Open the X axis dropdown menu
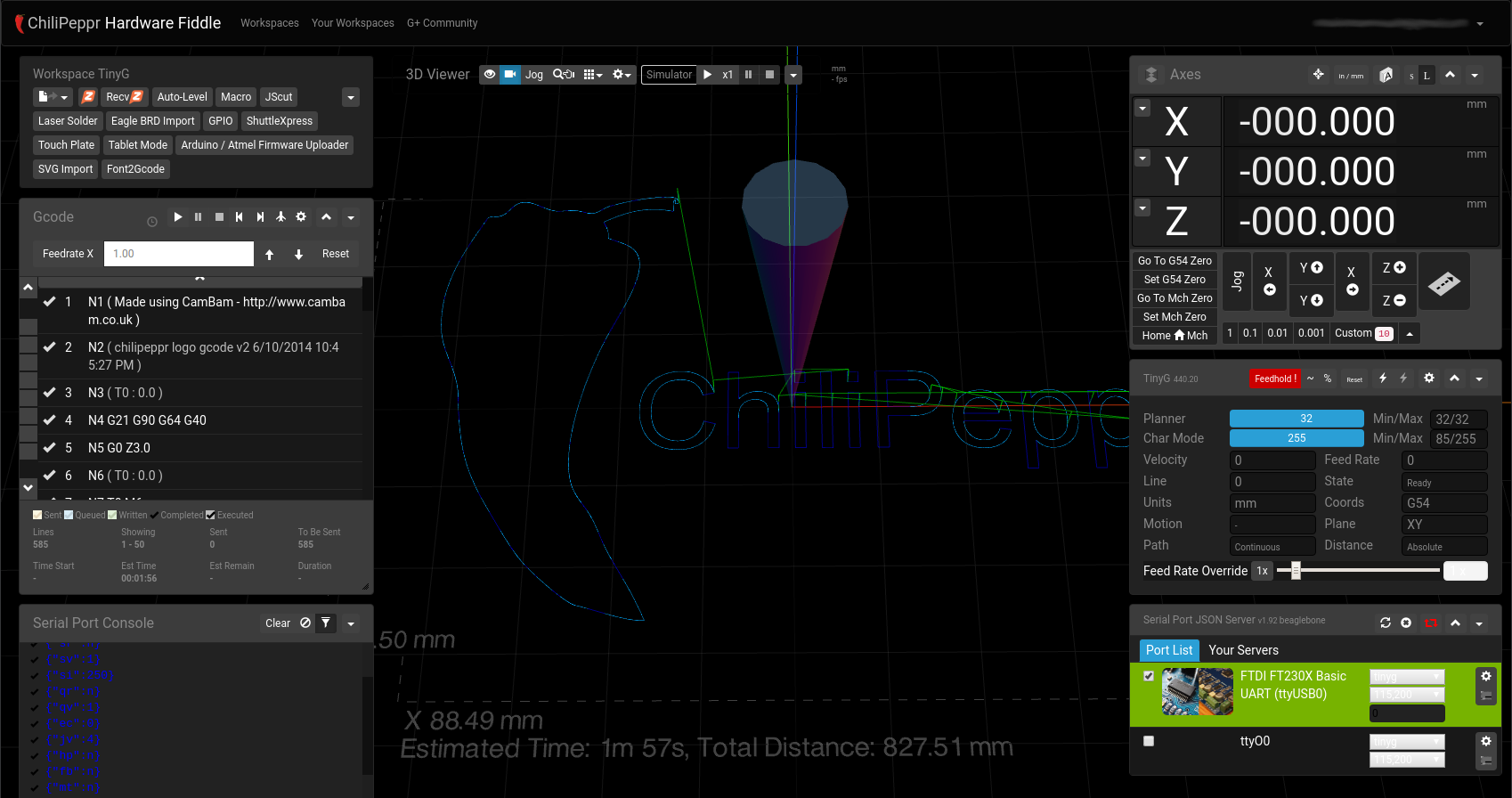 [1142, 108]
